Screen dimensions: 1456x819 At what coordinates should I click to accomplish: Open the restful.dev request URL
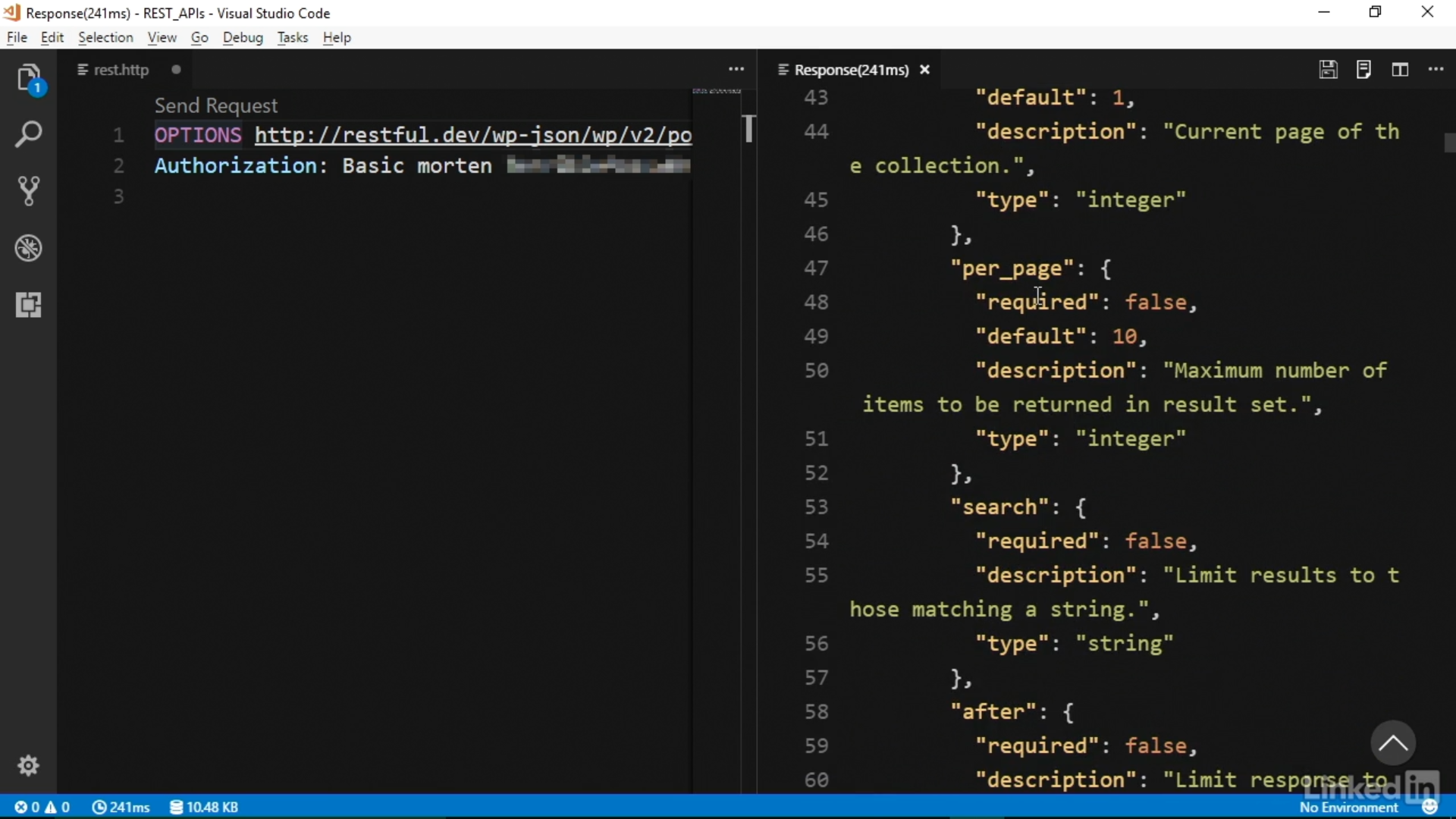[x=473, y=135]
